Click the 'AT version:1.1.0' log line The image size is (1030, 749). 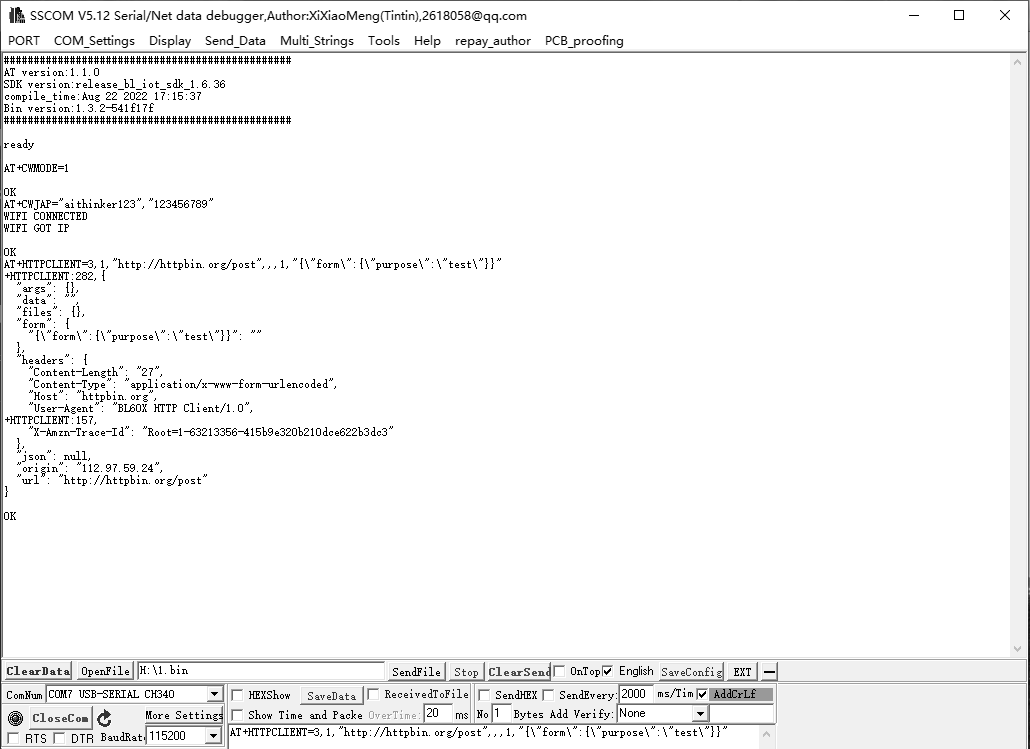point(52,72)
